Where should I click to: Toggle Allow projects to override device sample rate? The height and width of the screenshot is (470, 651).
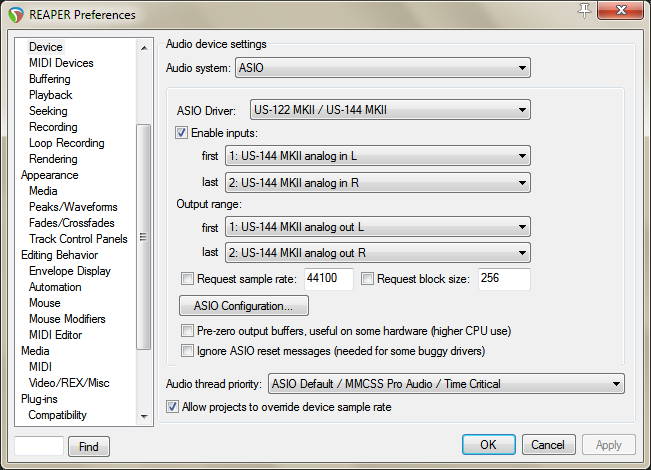coord(172,406)
